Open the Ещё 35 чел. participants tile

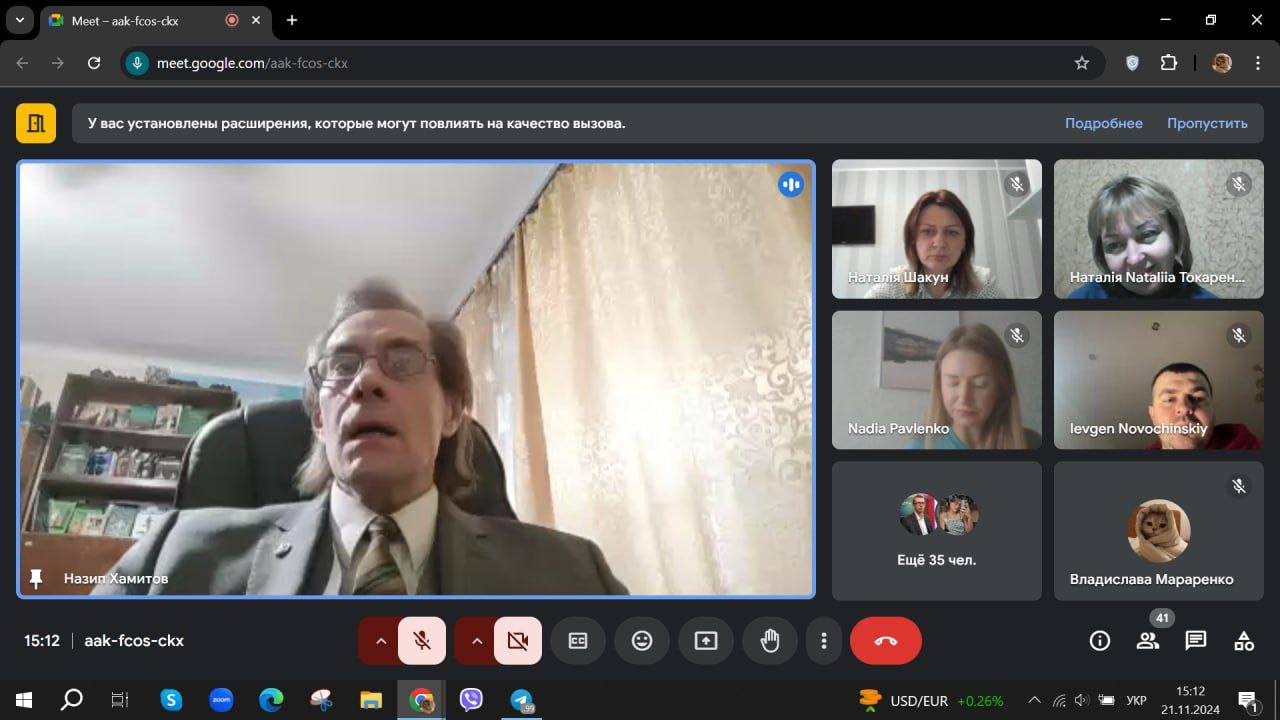tap(936, 531)
